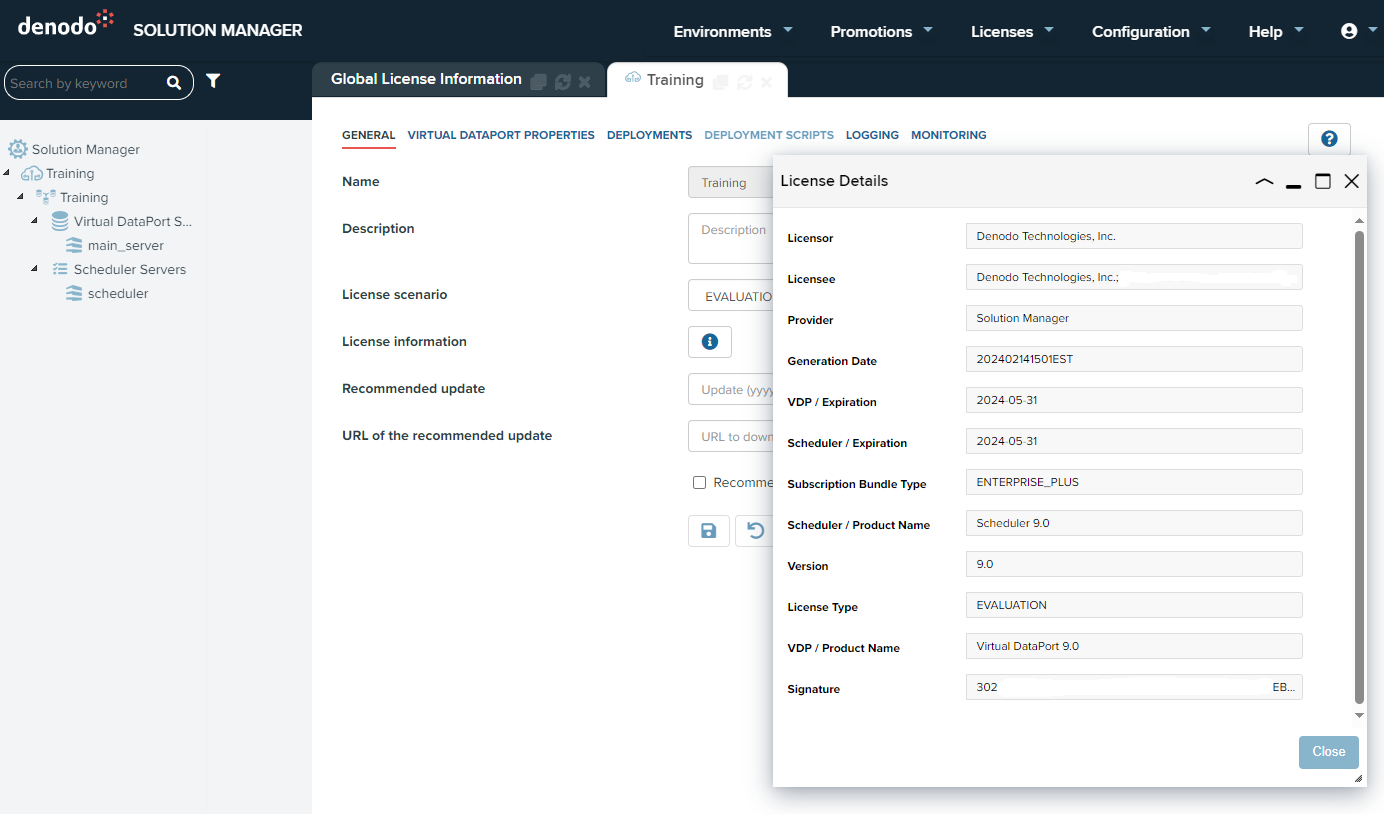Click the License Type EVALUATION field
The width and height of the screenshot is (1384, 814).
(1134, 605)
